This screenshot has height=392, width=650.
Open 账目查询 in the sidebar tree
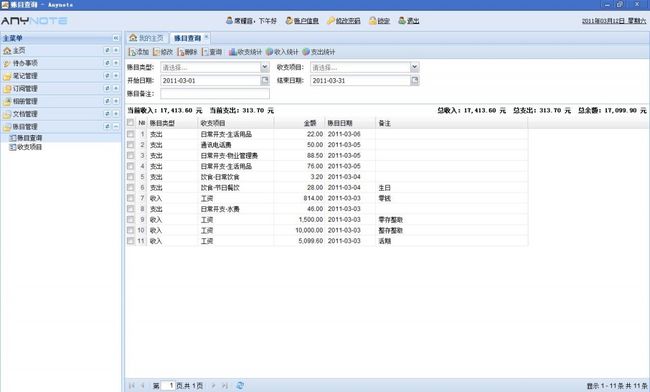(29, 138)
